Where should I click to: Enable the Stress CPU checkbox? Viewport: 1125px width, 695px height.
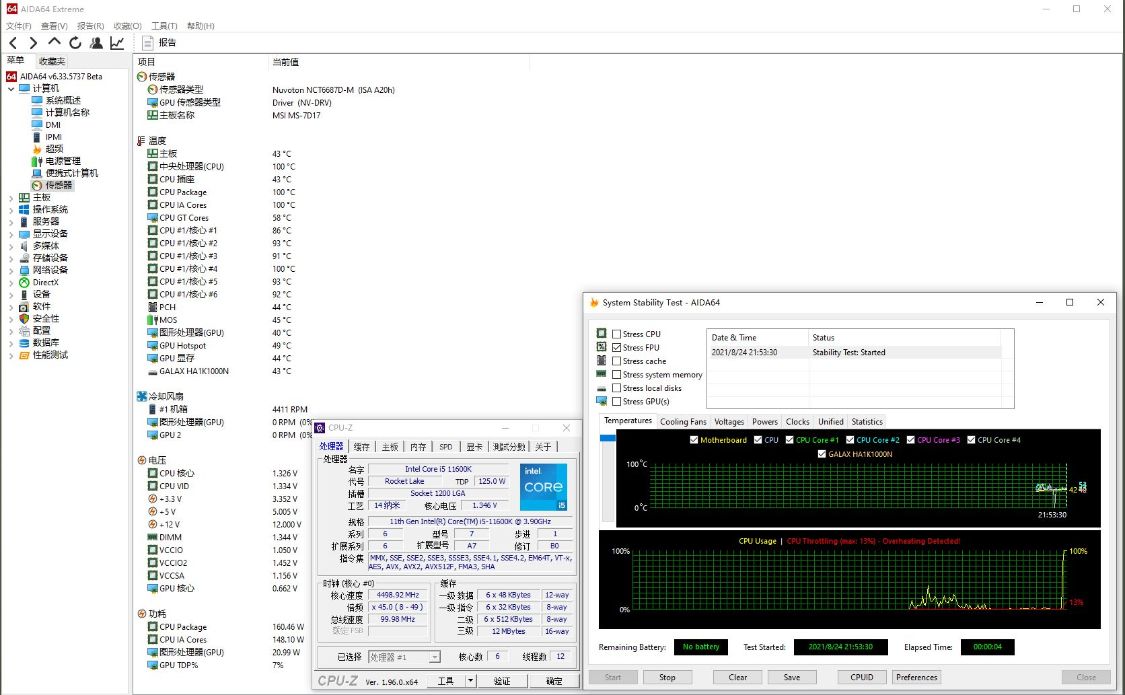pyautogui.click(x=616, y=334)
